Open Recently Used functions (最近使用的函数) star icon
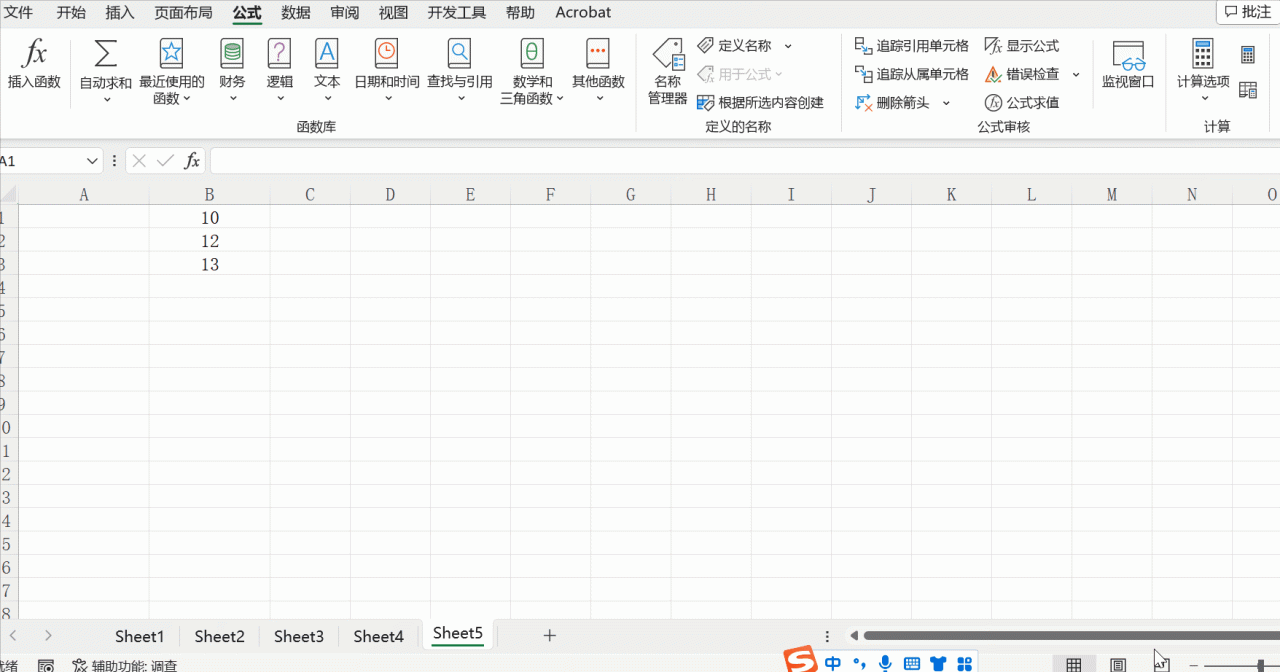1280x672 pixels. click(172, 53)
